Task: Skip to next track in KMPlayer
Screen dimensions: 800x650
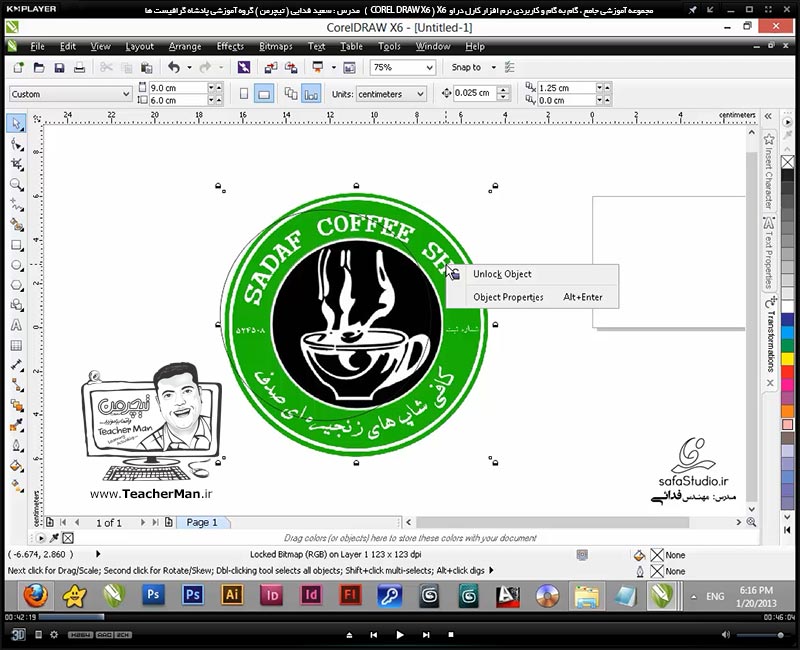Action: click(x=426, y=635)
